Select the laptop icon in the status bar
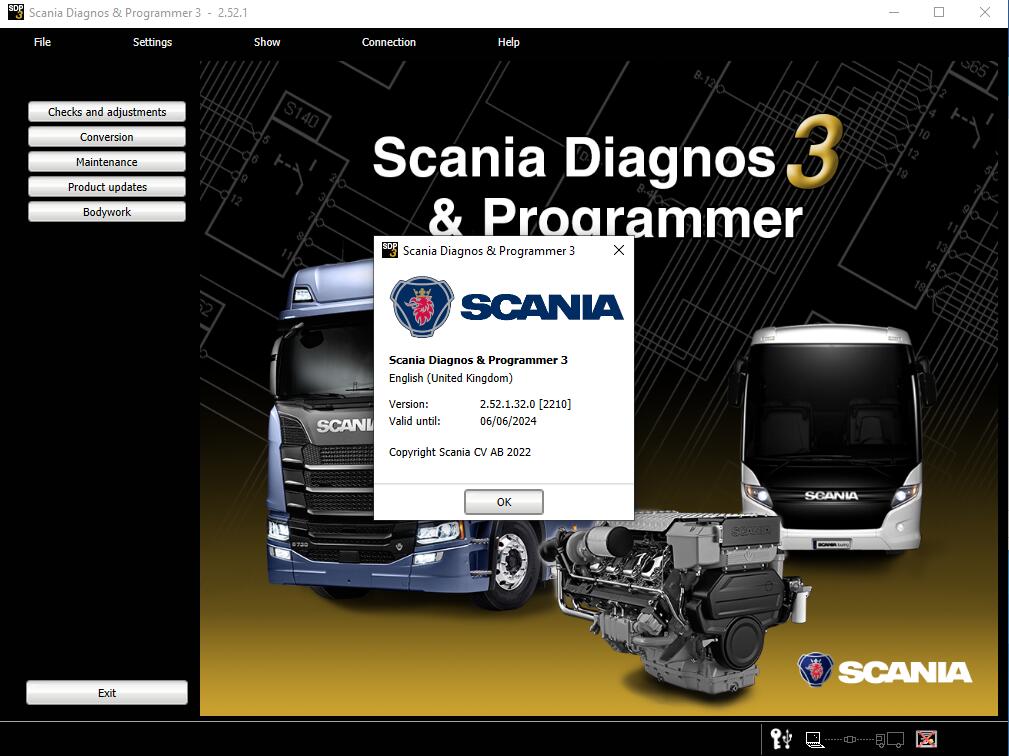1009x756 pixels. point(813,740)
